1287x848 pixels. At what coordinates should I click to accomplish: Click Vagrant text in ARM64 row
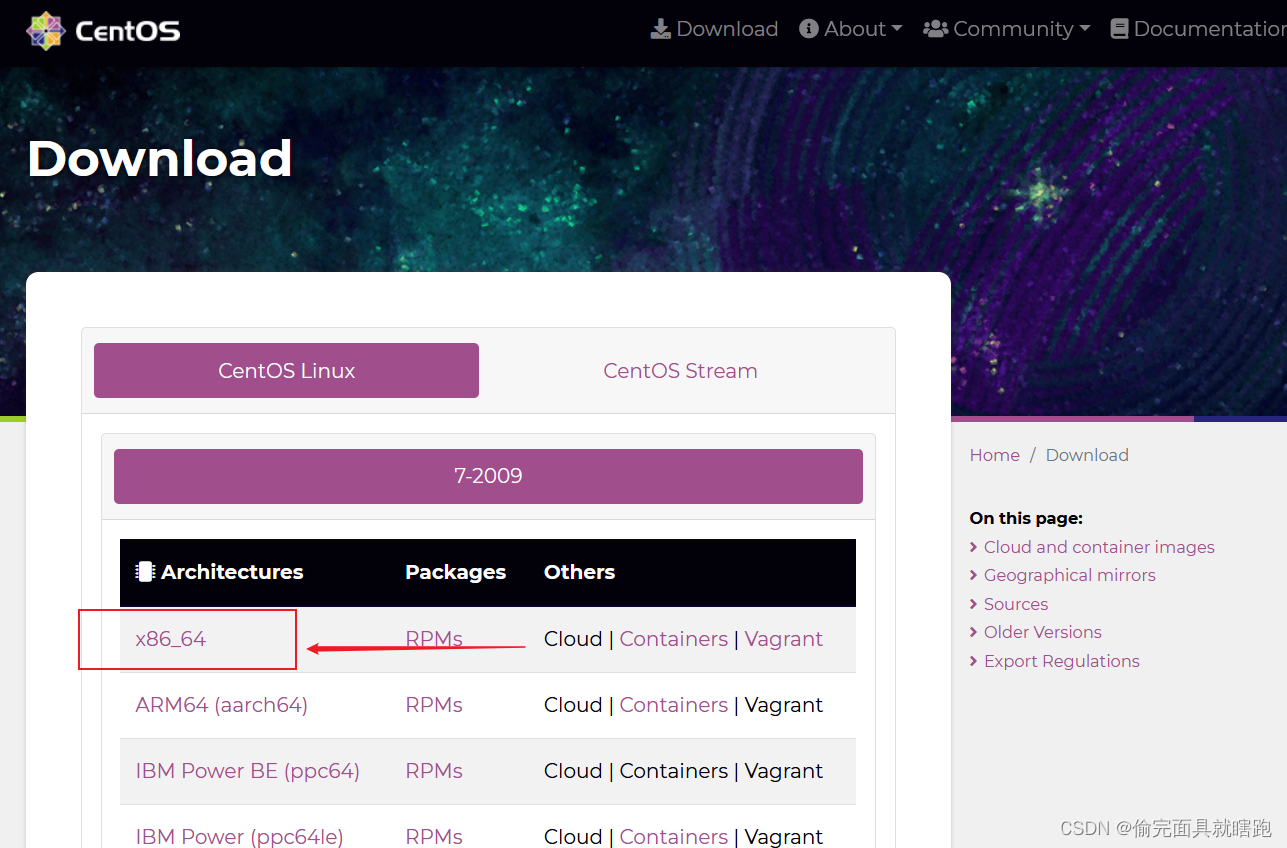(784, 705)
